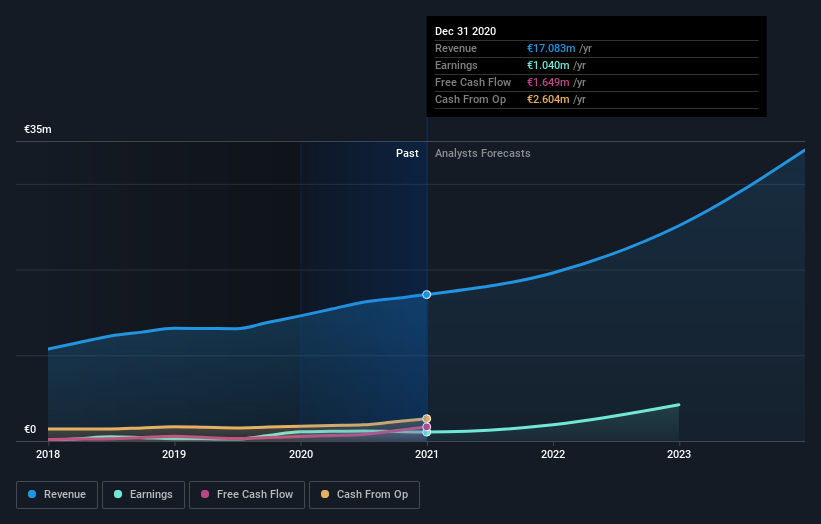
Task: Click the €0 y-axis label
Action: 30,429
